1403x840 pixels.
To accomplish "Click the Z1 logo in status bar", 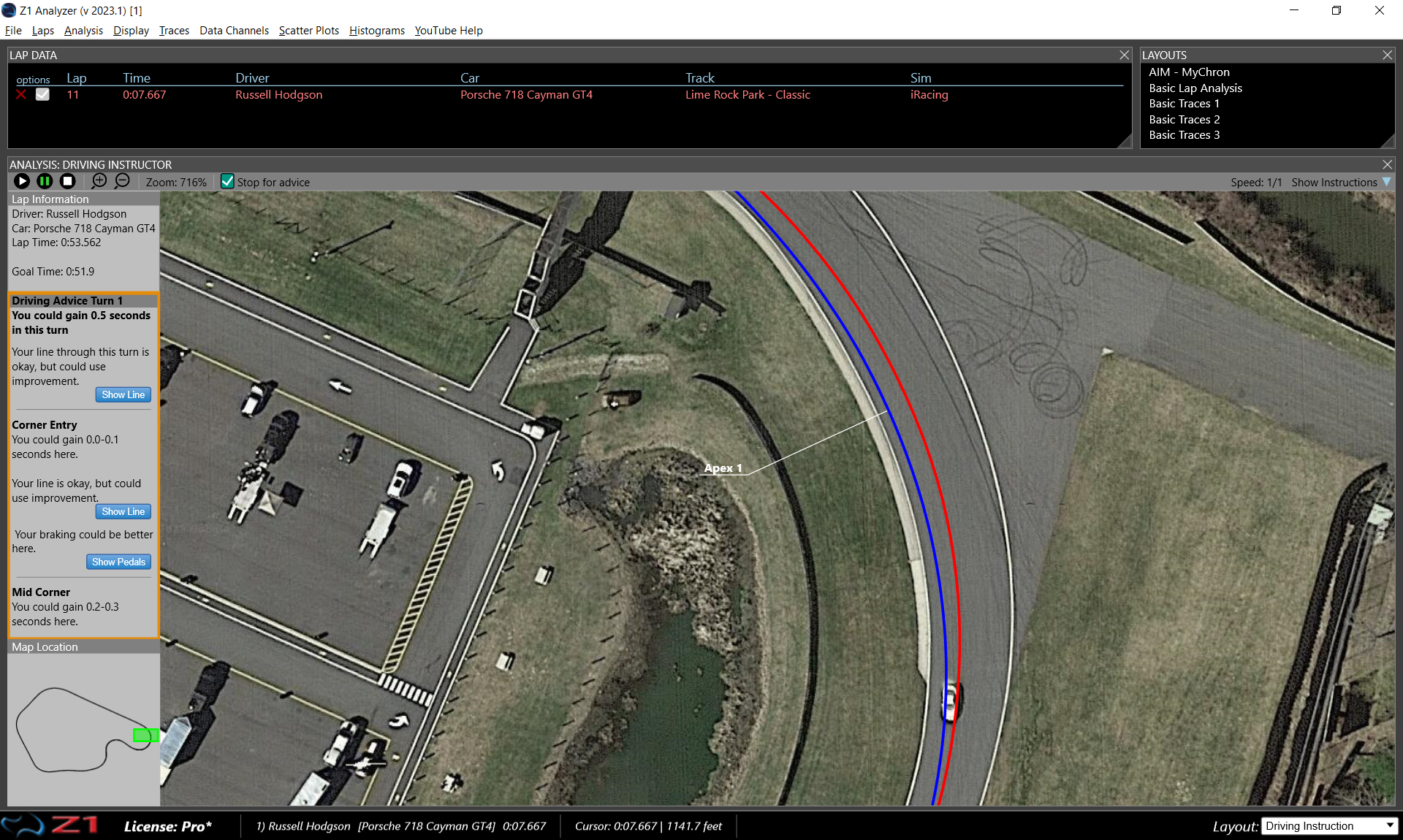I will (x=51, y=825).
